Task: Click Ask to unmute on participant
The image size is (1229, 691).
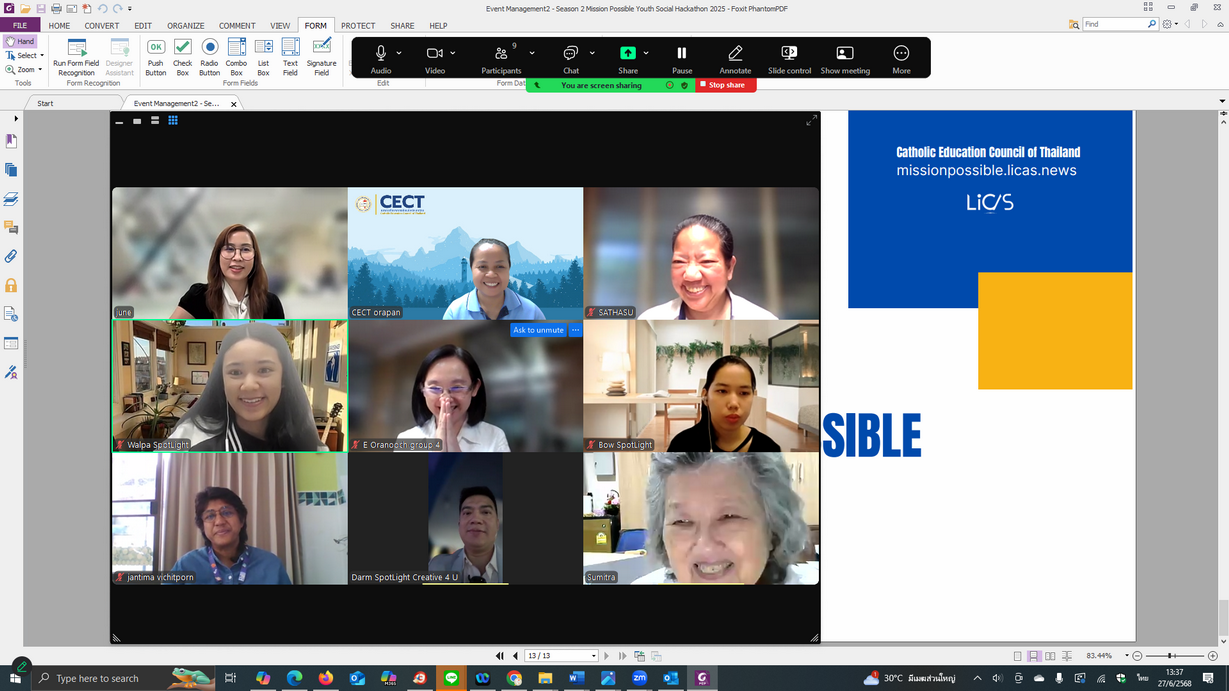Action: click(x=538, y=330)
